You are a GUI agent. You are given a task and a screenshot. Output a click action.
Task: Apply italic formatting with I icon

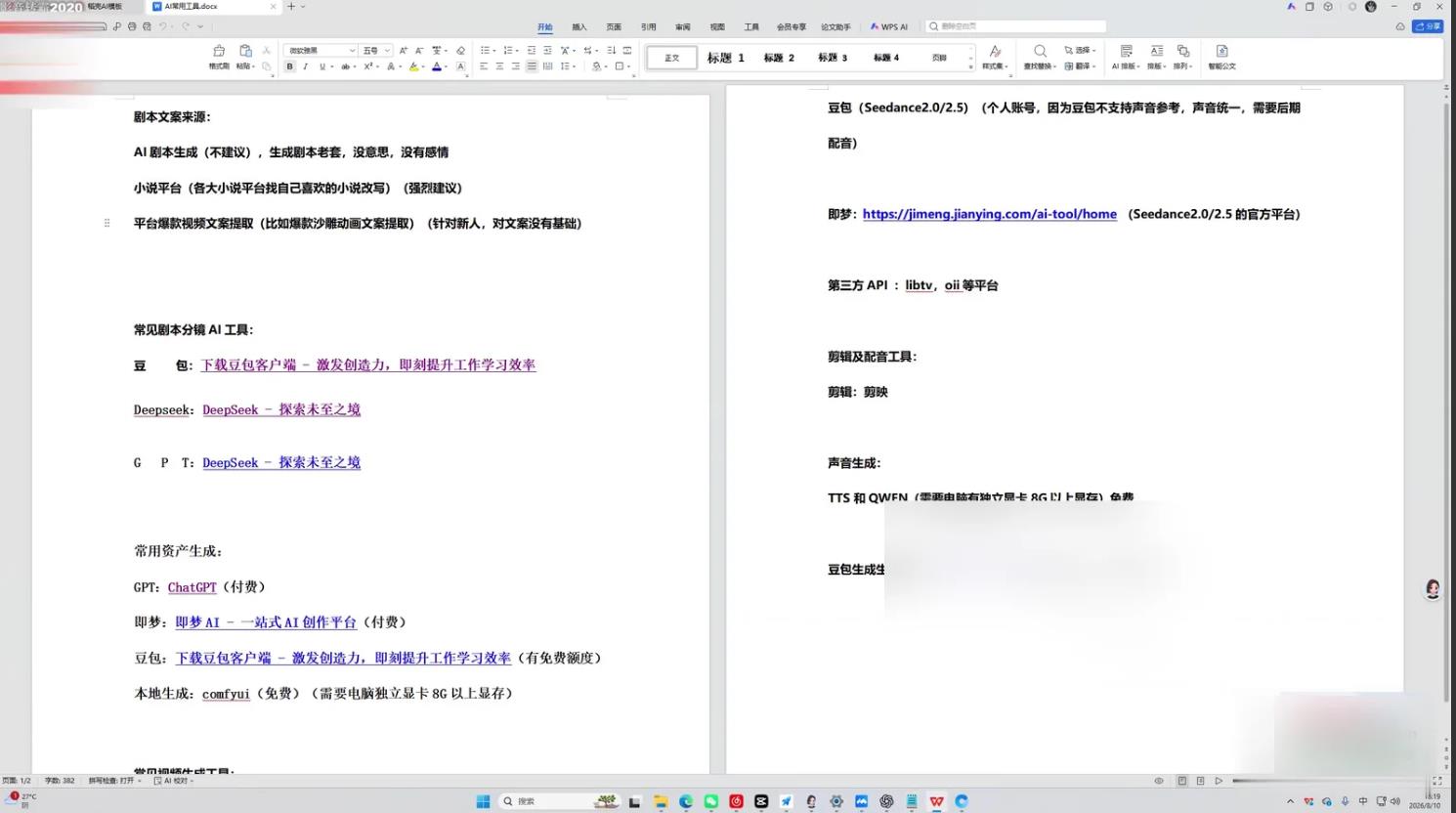306,66
